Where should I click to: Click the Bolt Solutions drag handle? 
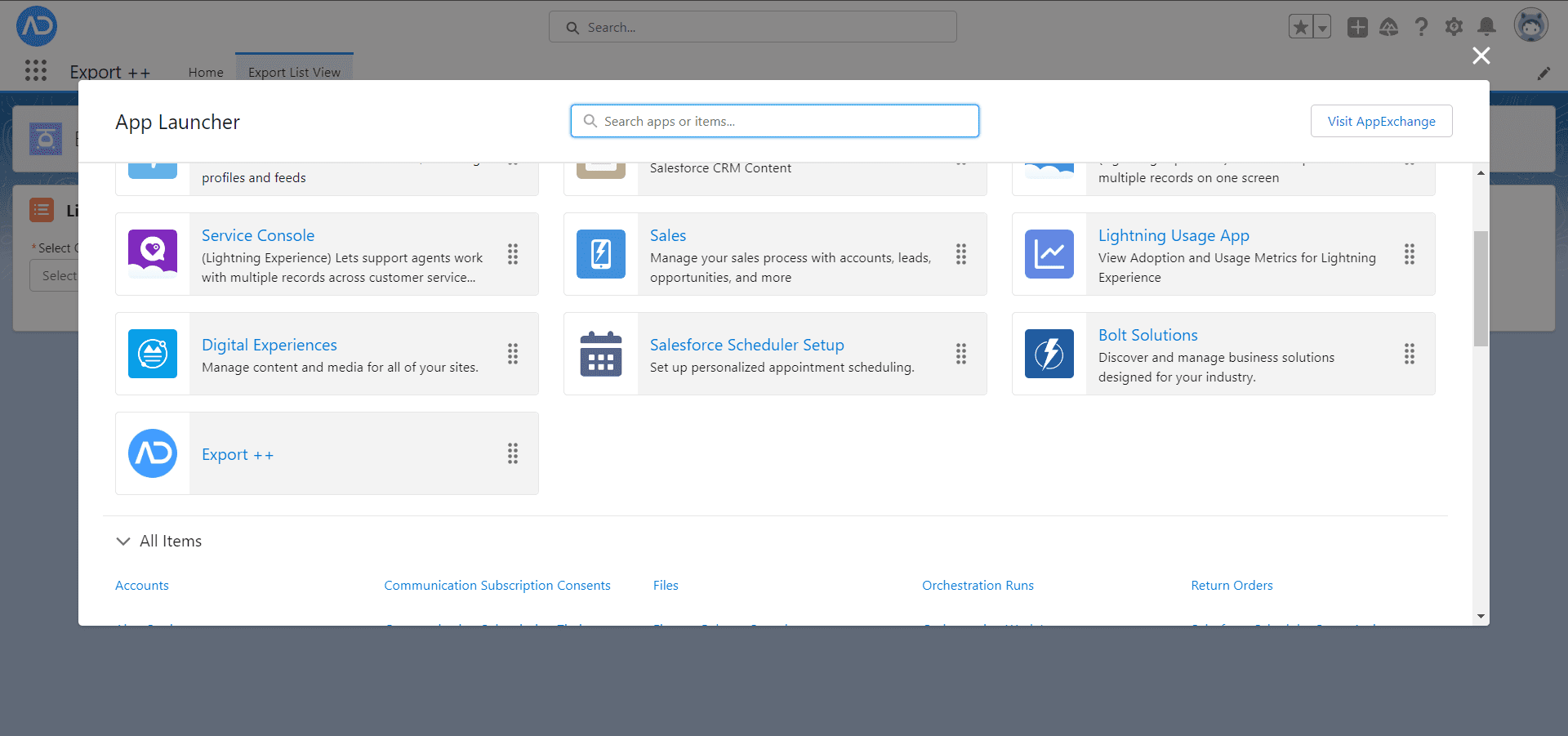1410,354
